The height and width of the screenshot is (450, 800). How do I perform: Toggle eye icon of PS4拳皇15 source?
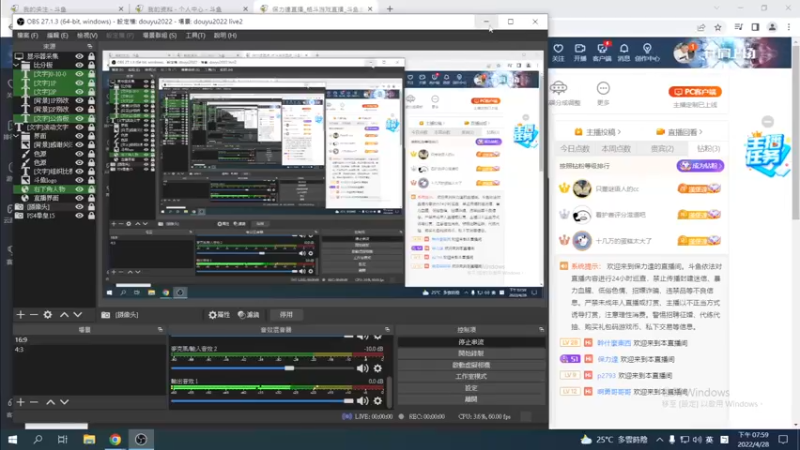click(x=79, y=216)
